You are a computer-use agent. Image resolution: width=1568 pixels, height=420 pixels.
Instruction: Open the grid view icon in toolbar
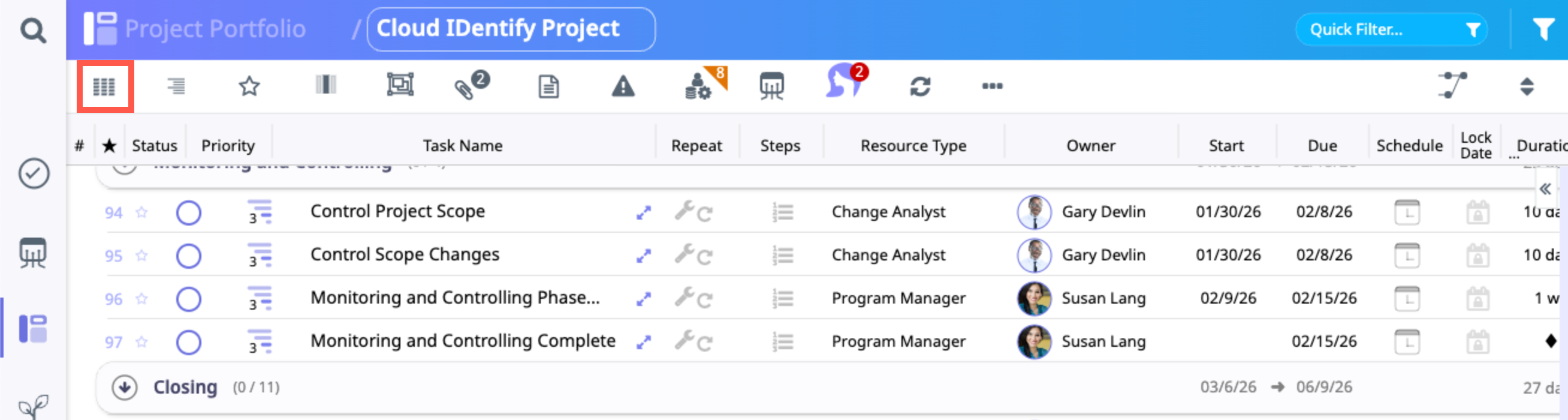(104, 86)
